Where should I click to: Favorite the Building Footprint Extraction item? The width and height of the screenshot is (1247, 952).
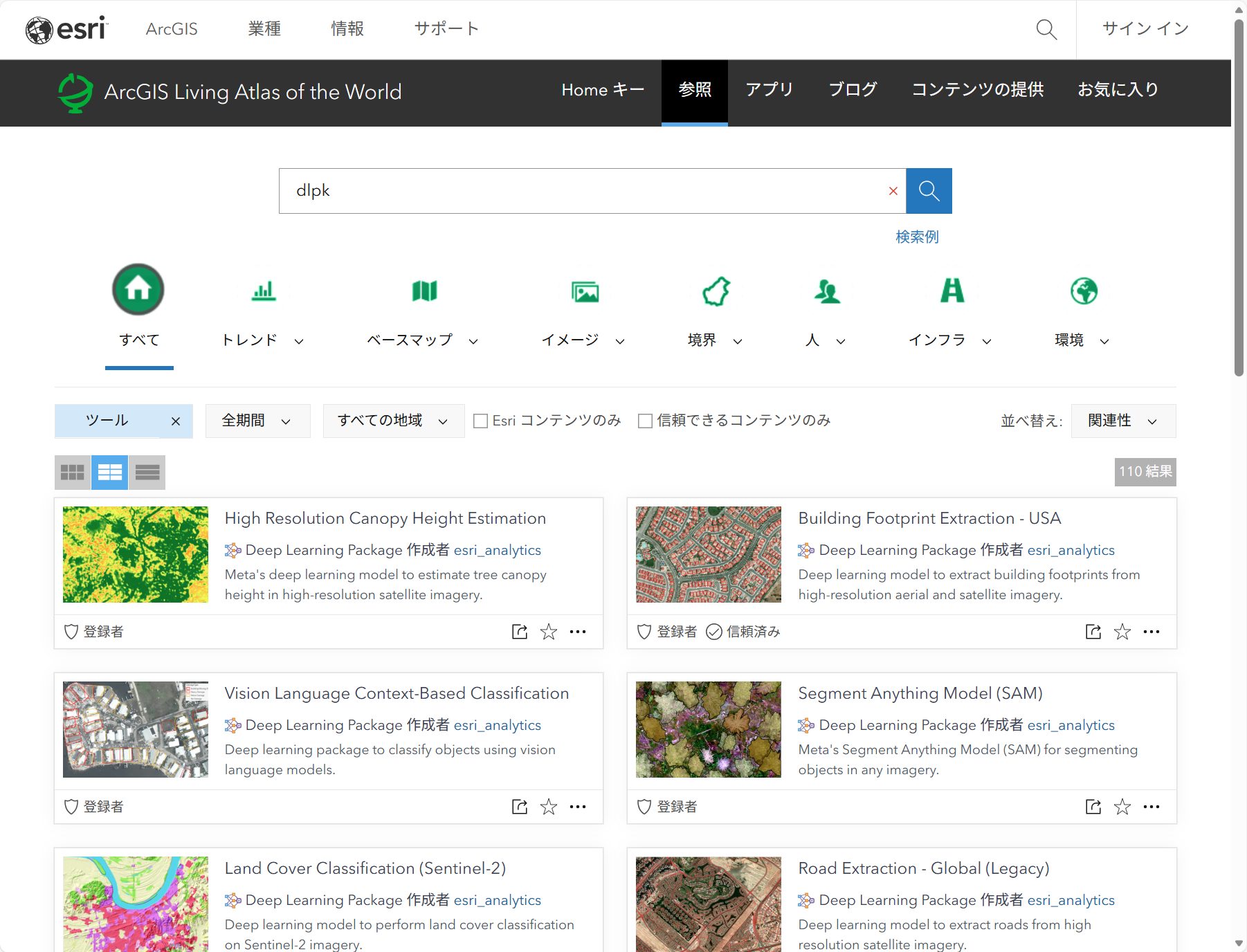(1122, 632)
